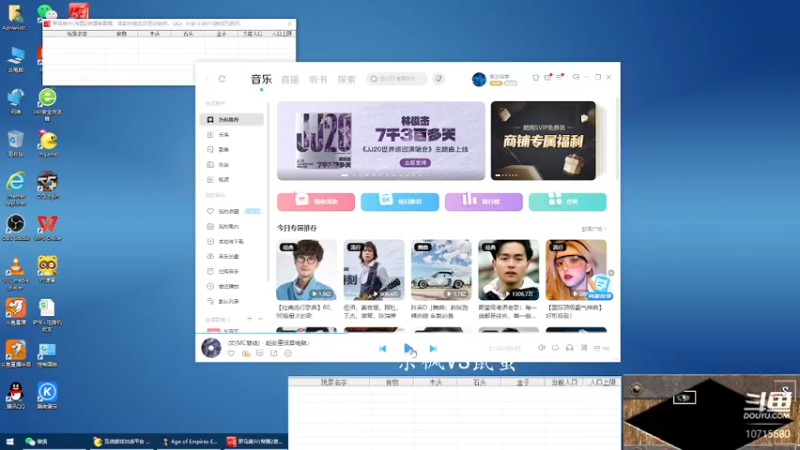Click the blue 每日推荐 button
Viewport: 800px width, 450px height.
point(399,202)
